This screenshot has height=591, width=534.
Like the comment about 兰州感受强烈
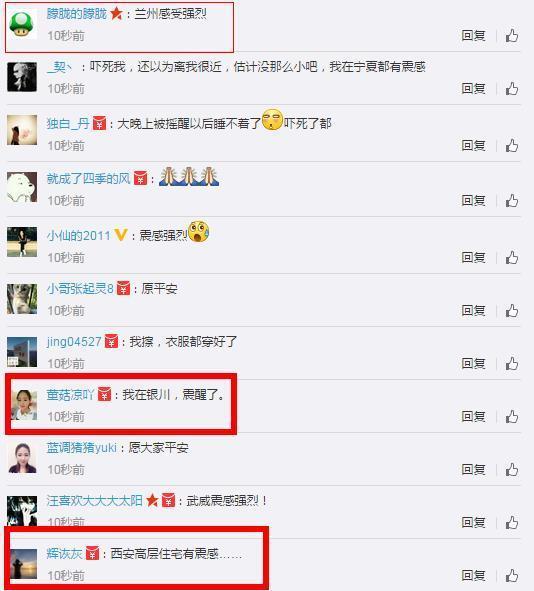(x=512, y=36)
